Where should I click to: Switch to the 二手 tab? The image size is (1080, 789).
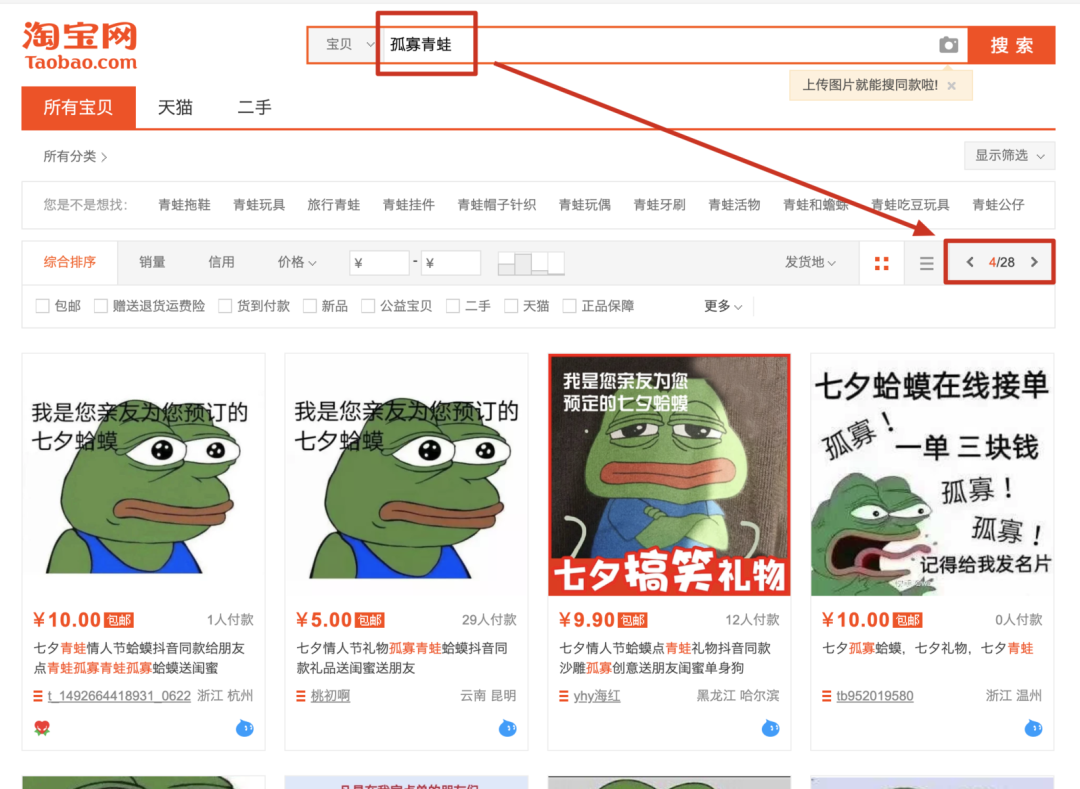[x=255, y=107]
